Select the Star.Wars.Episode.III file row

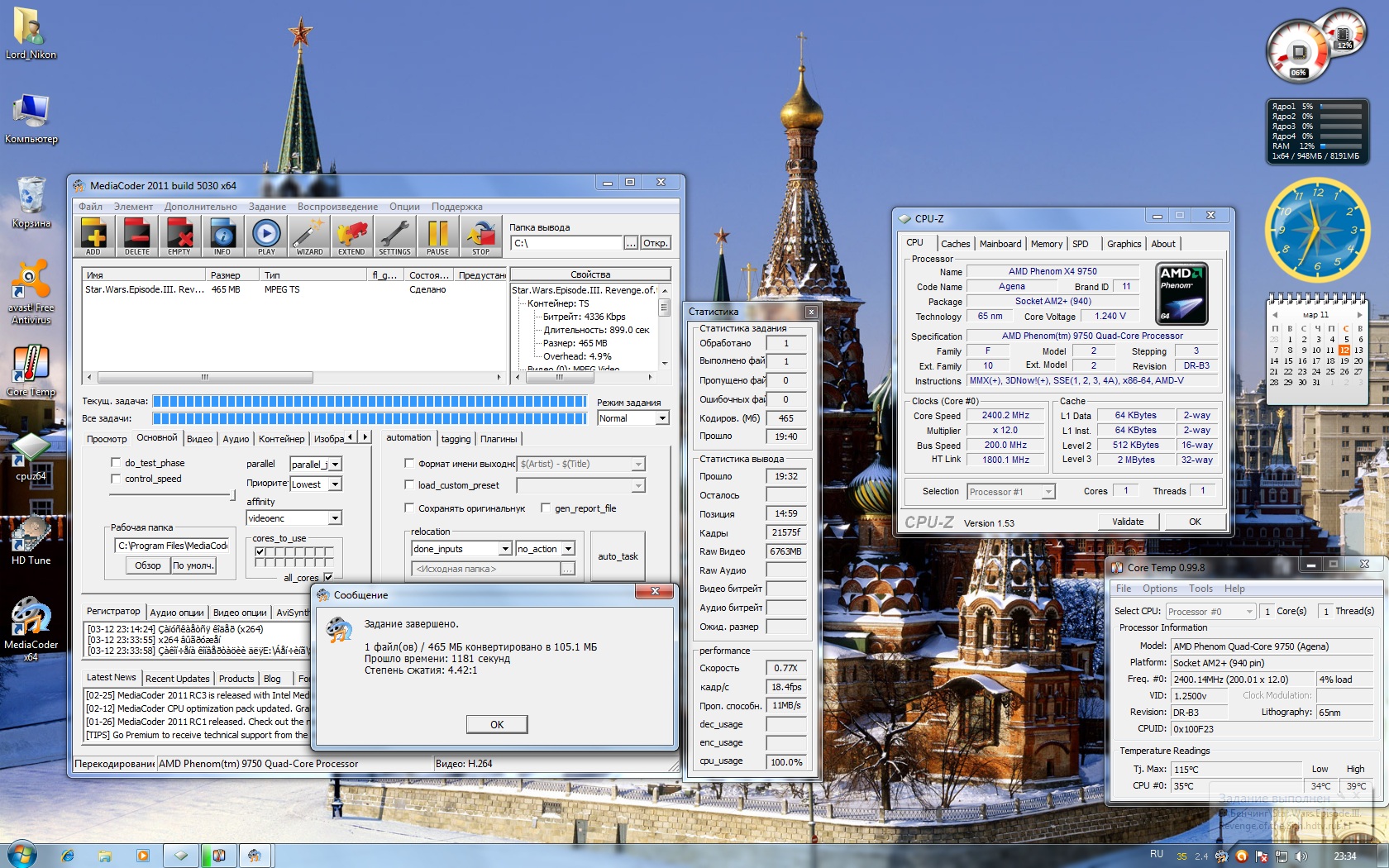[x=294, y=289]
